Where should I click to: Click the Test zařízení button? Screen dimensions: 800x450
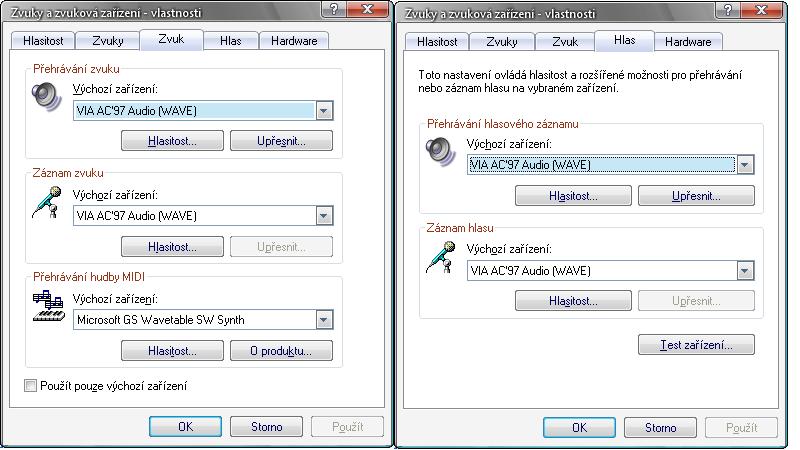pos(696,345)
